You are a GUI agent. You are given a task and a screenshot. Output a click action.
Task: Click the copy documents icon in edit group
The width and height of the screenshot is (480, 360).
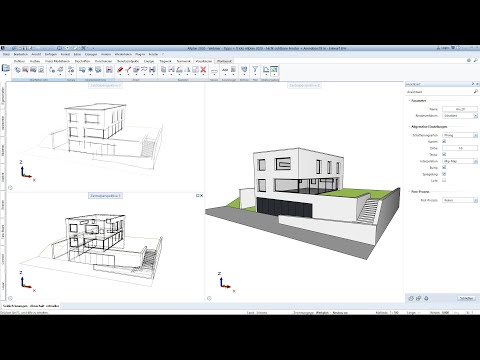pyautogui.click(x=163, y=69)
